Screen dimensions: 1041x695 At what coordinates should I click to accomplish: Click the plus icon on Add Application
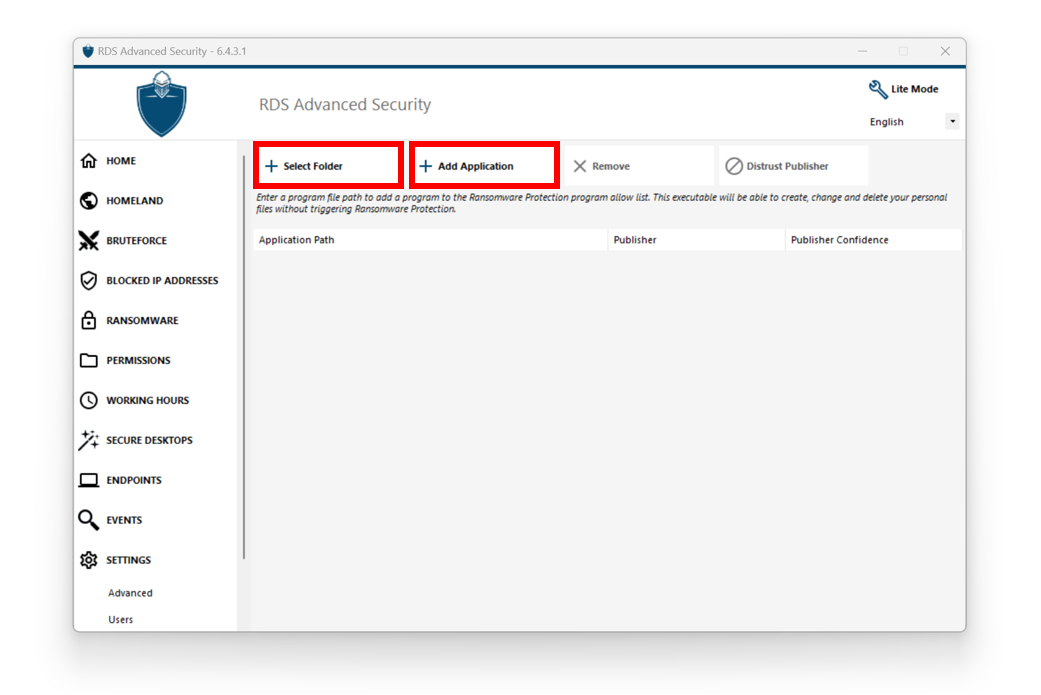426,166
